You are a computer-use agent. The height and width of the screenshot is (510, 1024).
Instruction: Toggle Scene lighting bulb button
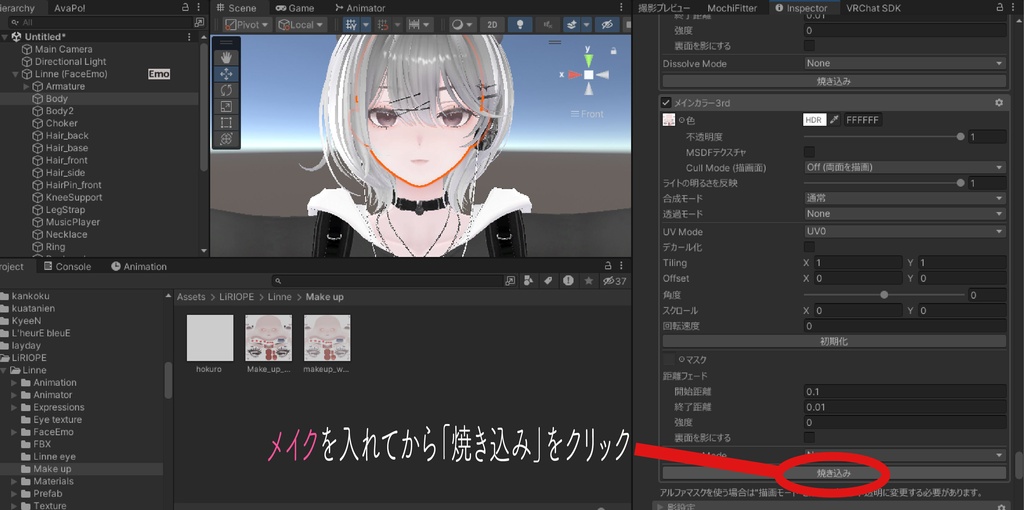coord(520,25)
